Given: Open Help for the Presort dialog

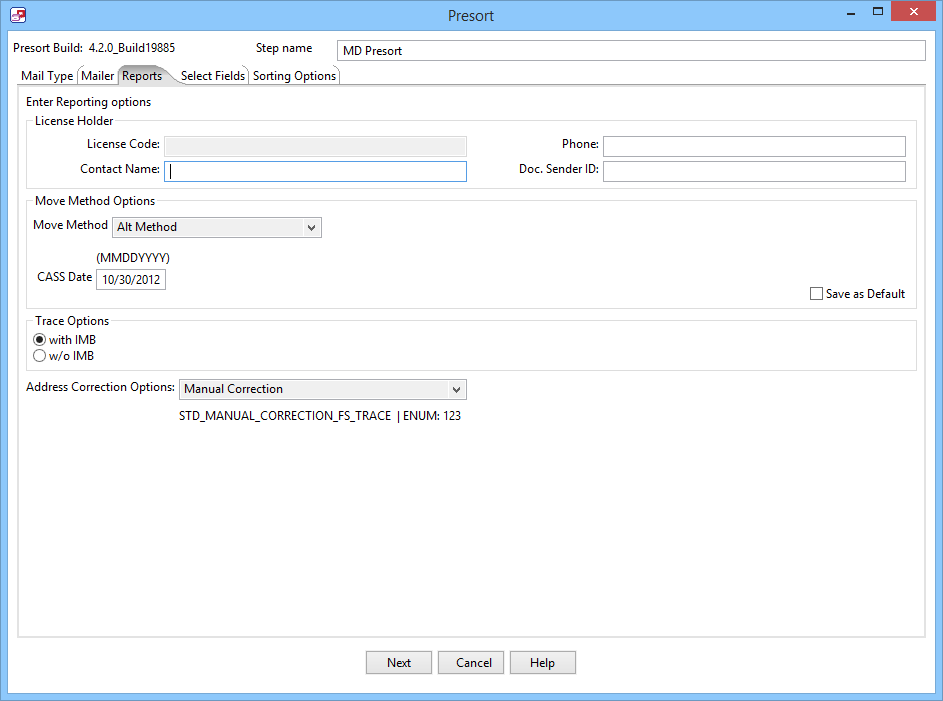Looking at the screenshot, I should pyautogui.click(x=542, y=662).
